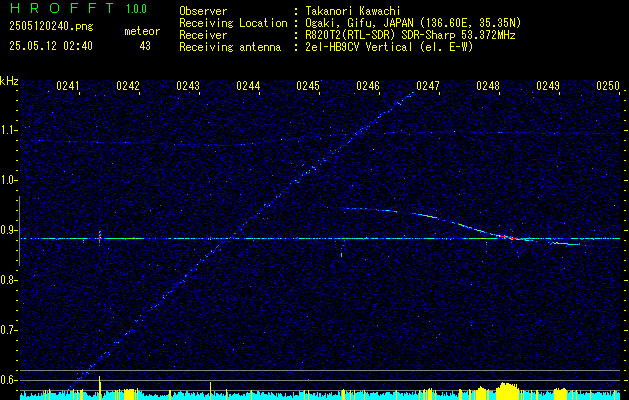Click the Receiving Location label
629x400 pixels.
point(233,23)
